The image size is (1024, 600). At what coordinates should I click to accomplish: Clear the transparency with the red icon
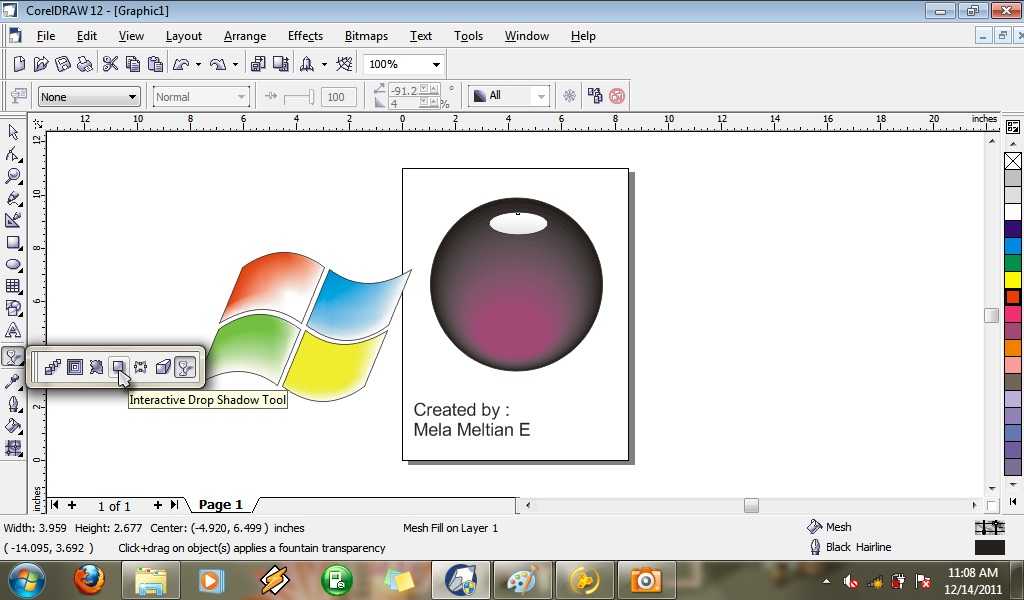click(x=616, y=97)
